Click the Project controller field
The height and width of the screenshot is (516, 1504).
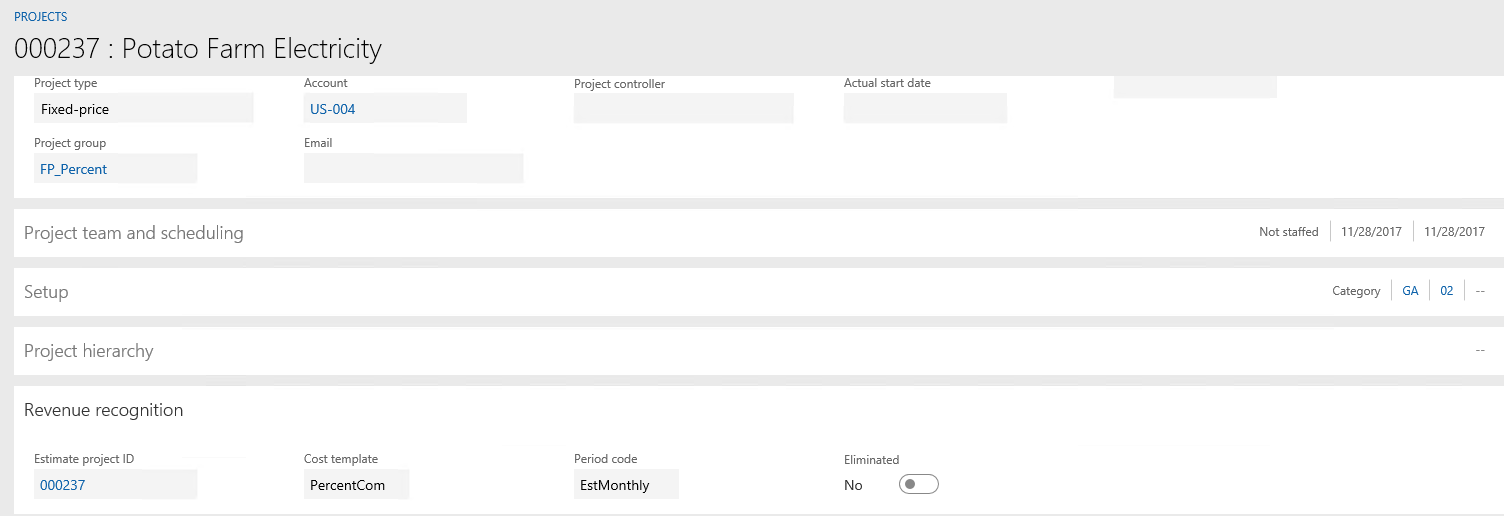coord(683,109)
